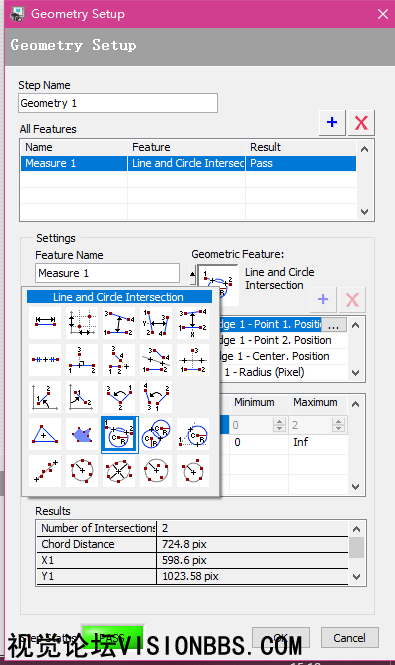Select the perpendicular projection feature icon
Image resolution: width=395 pixels, height=665 pixels.
pos(82,360)
